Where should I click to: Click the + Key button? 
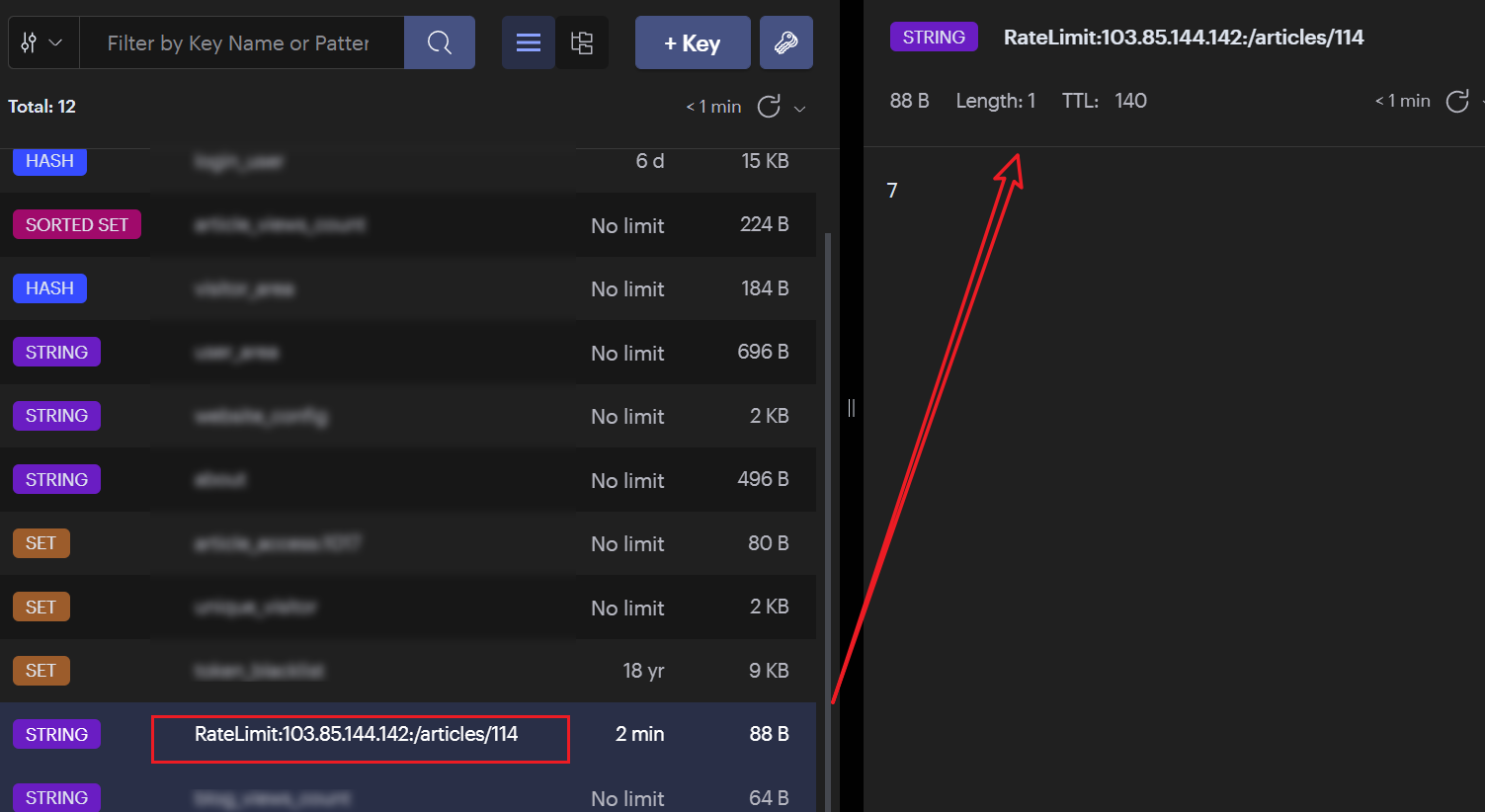(x=693, y=42)
